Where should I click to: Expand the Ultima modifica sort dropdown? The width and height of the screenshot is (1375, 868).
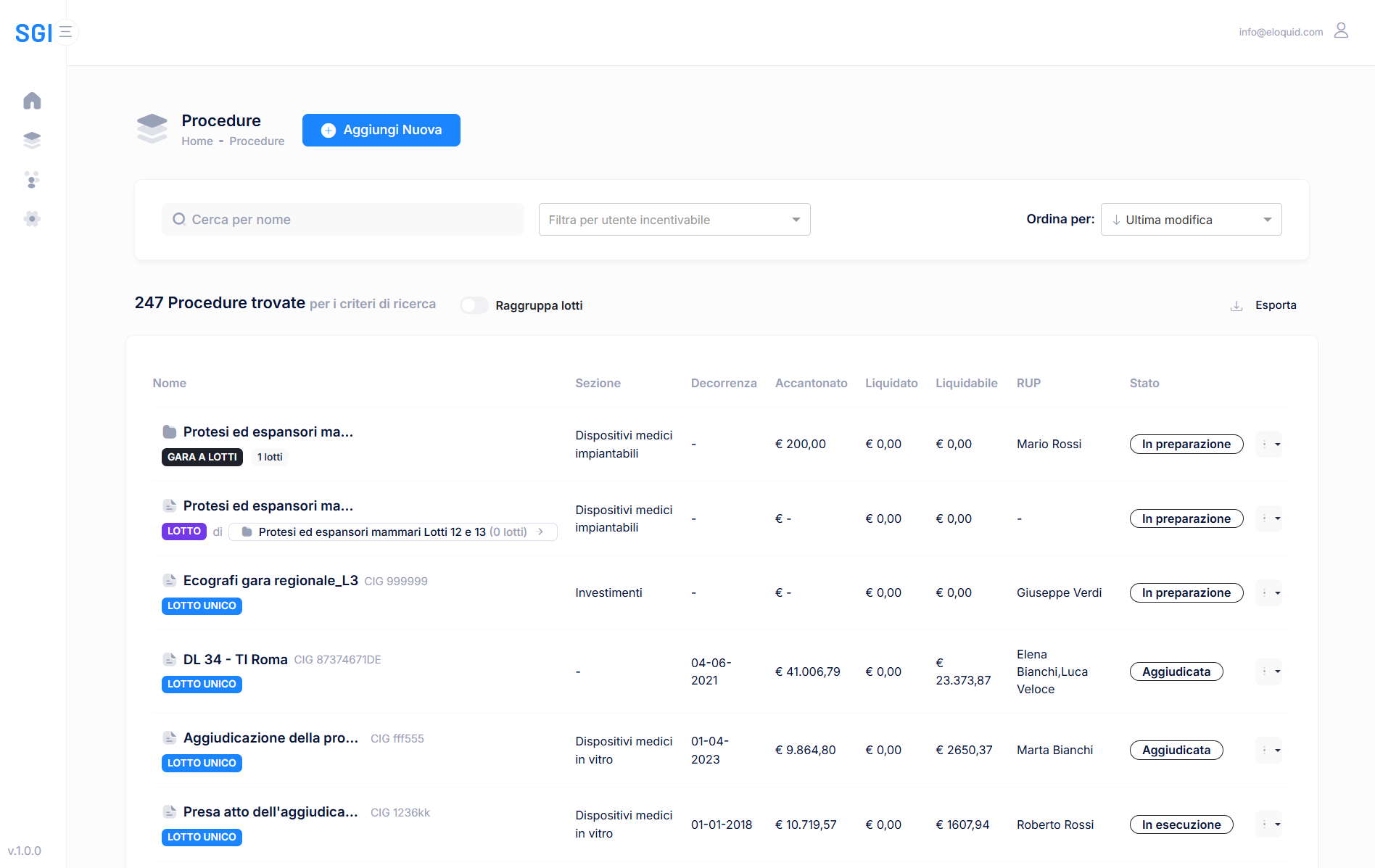[1191, 220]
